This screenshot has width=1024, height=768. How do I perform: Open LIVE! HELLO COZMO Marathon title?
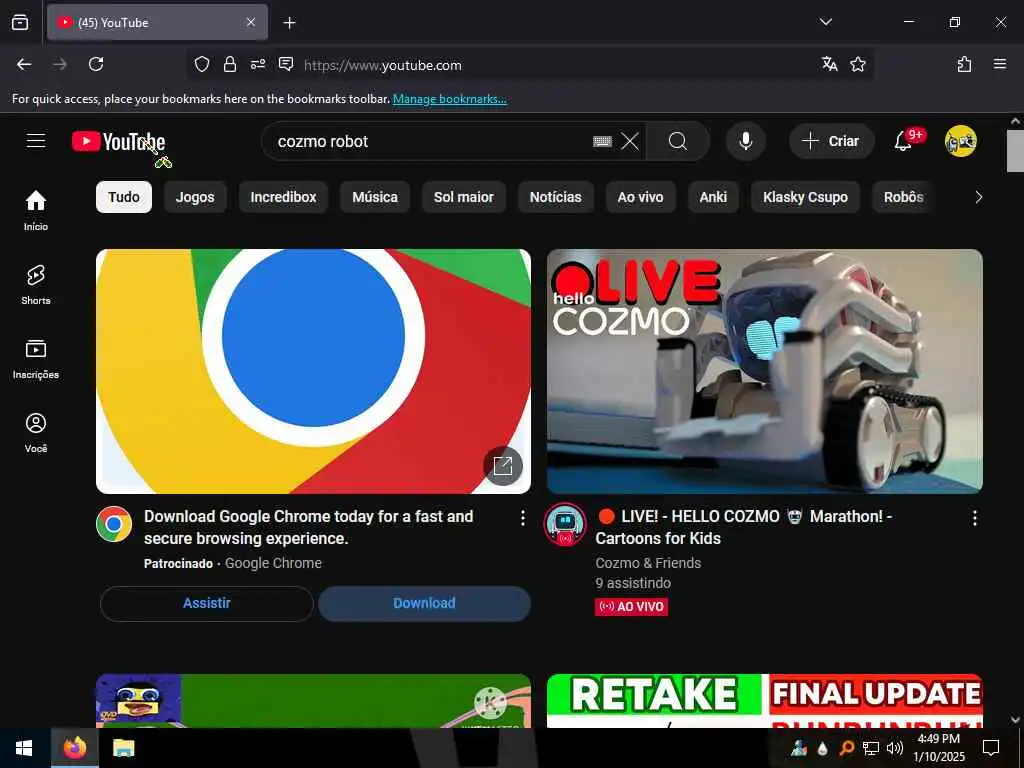click(744, 527)
